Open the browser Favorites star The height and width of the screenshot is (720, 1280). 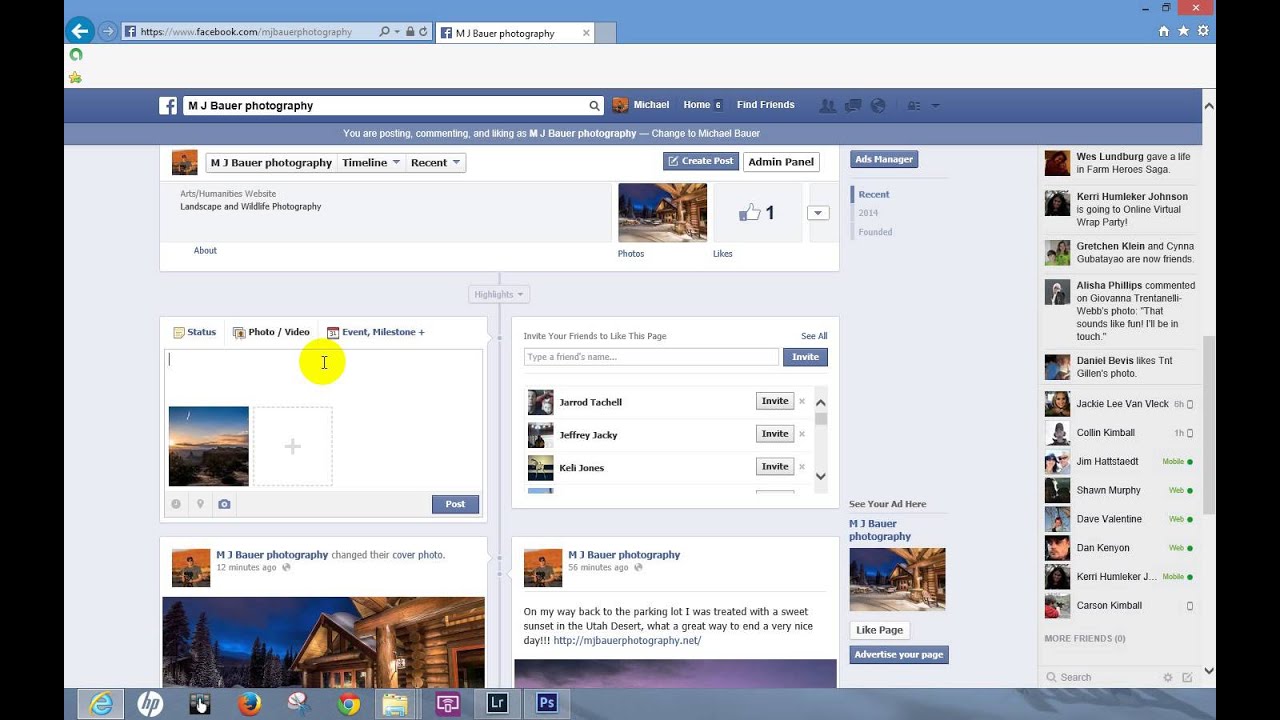point(1183,31)
